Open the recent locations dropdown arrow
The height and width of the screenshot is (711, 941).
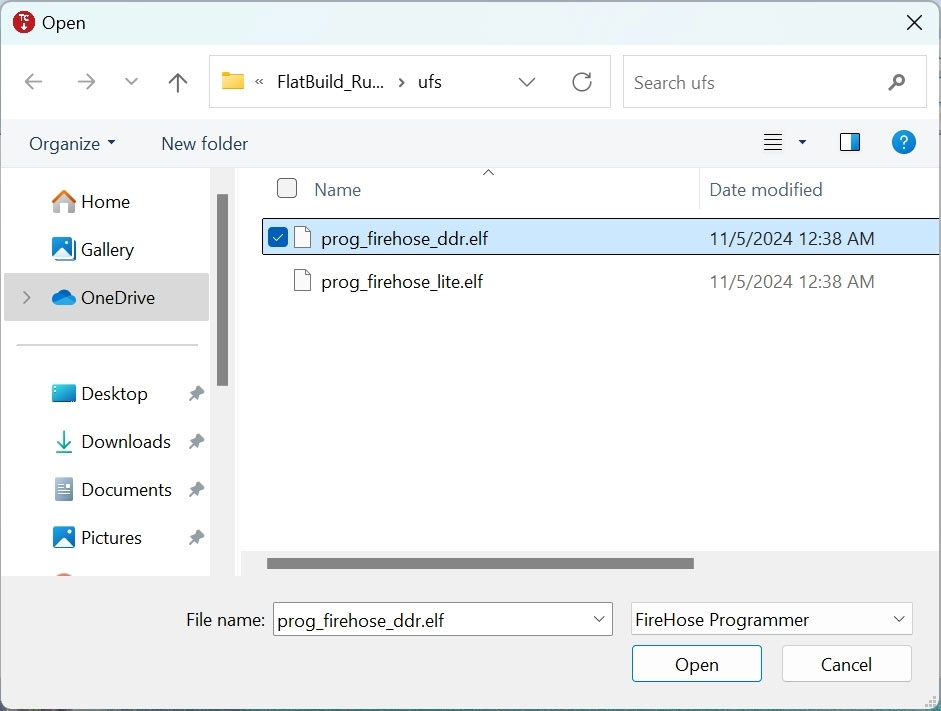tap(131, 82)
